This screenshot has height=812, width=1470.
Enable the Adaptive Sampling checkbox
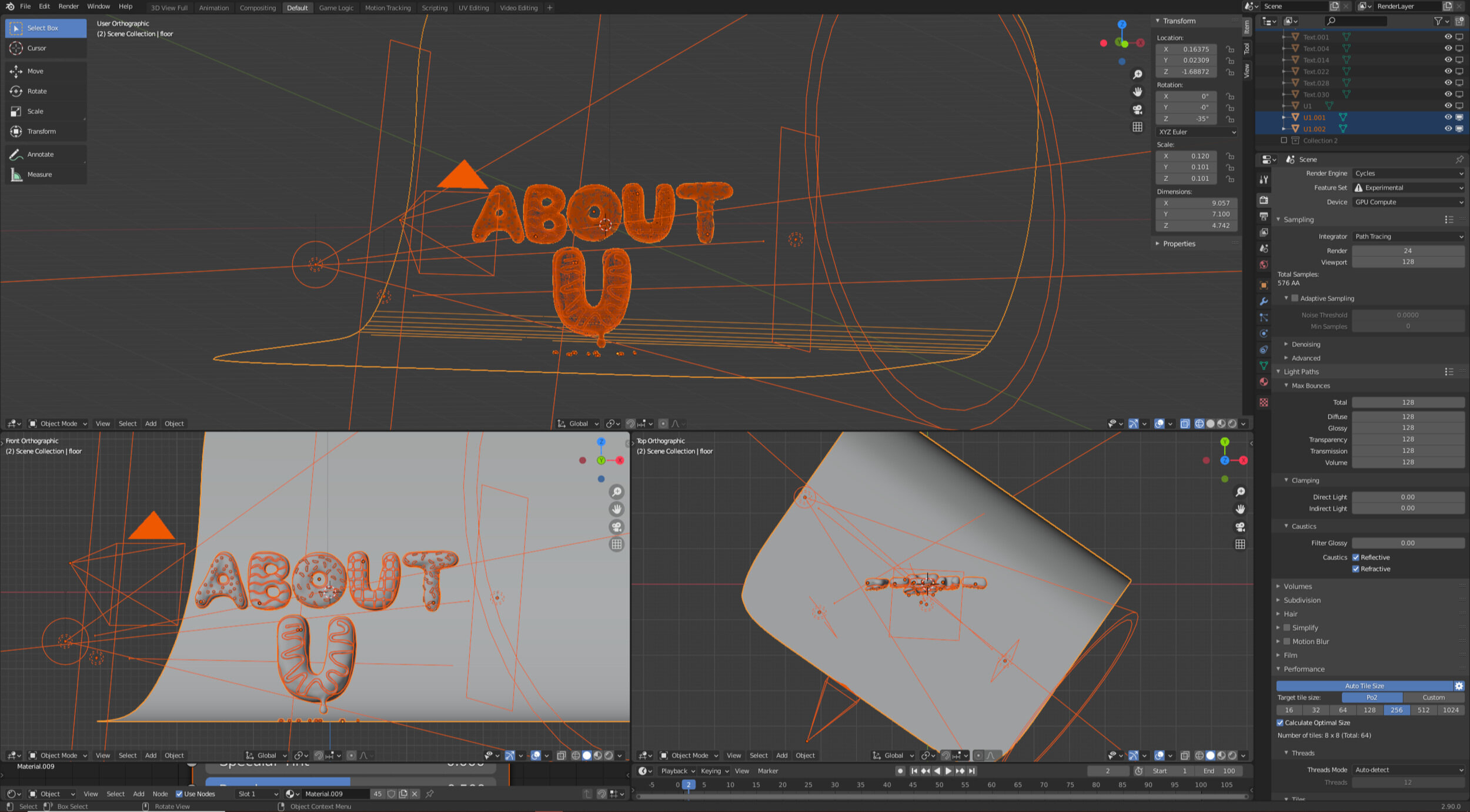tap(1294, 298)
